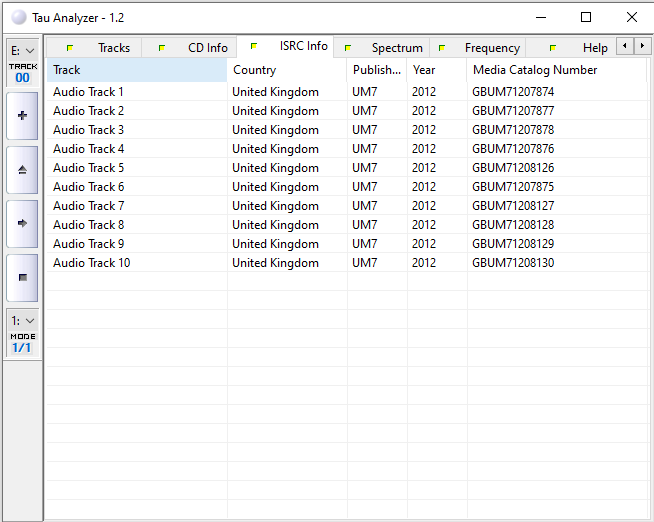
Task: Click the right arrow button in sidebar
Action: click(23, 223)
